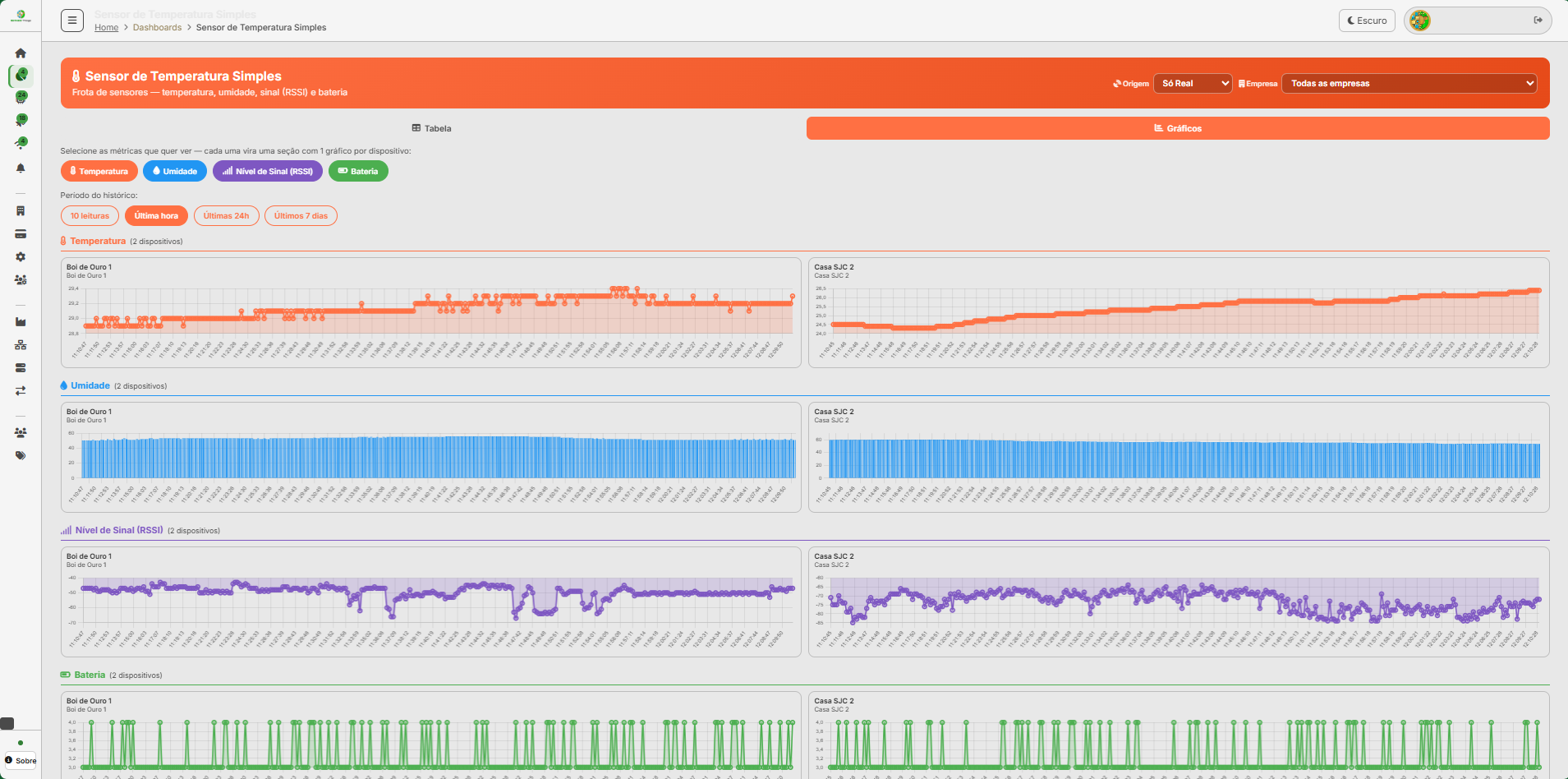Toggle the Nível de Sinal (RSSI) pill
The image size is (1568, 779).
268,172
